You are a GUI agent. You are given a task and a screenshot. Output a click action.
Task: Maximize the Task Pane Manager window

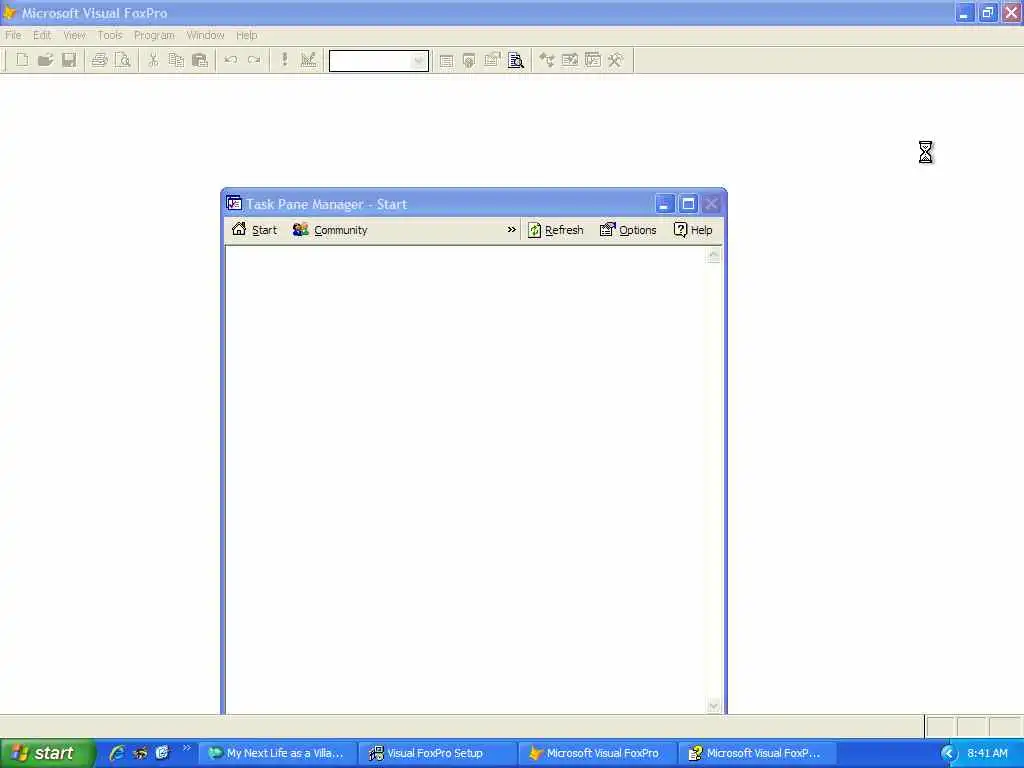(x=688, y=204)
